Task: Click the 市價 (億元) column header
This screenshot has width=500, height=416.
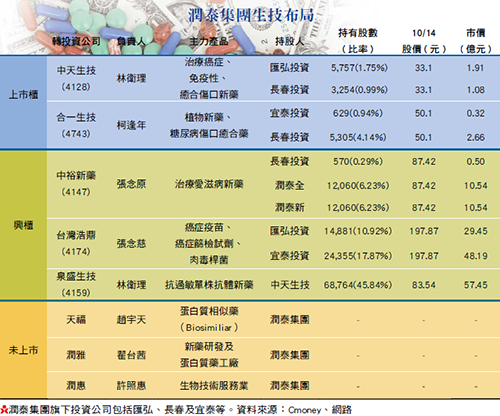Action: tap(476, 41)
